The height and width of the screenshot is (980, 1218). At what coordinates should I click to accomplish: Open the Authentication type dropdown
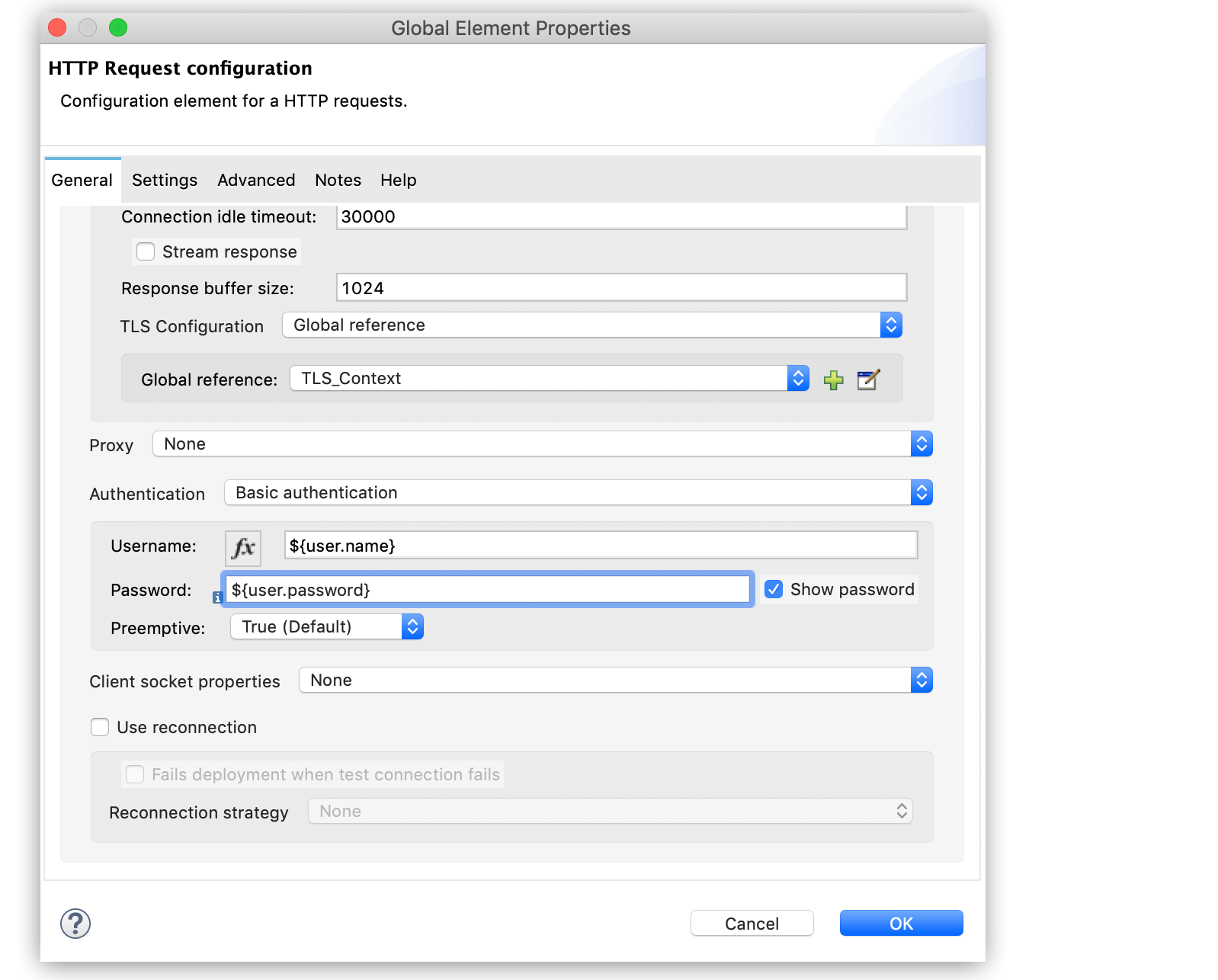pos(578,493)
